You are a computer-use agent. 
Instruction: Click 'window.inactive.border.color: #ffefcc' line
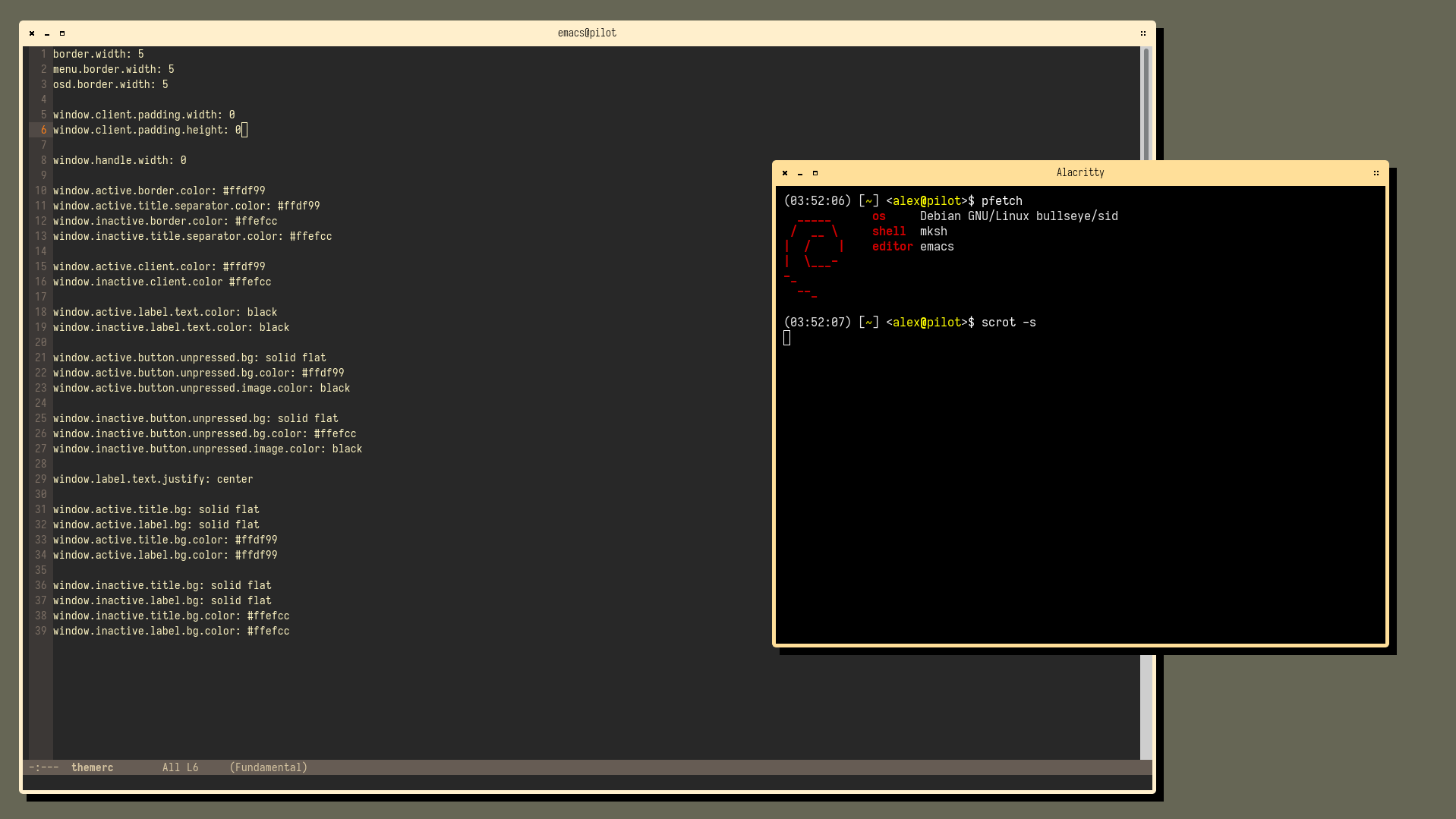pos(165,221)
